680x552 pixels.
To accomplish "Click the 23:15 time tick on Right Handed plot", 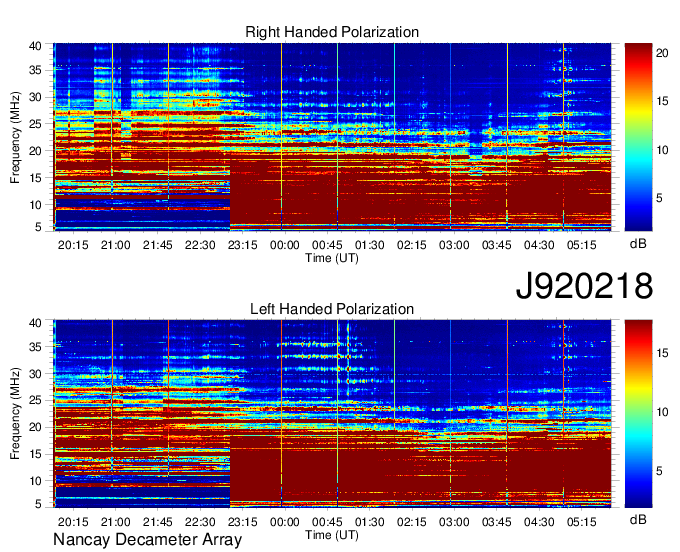I will point(243,245).
